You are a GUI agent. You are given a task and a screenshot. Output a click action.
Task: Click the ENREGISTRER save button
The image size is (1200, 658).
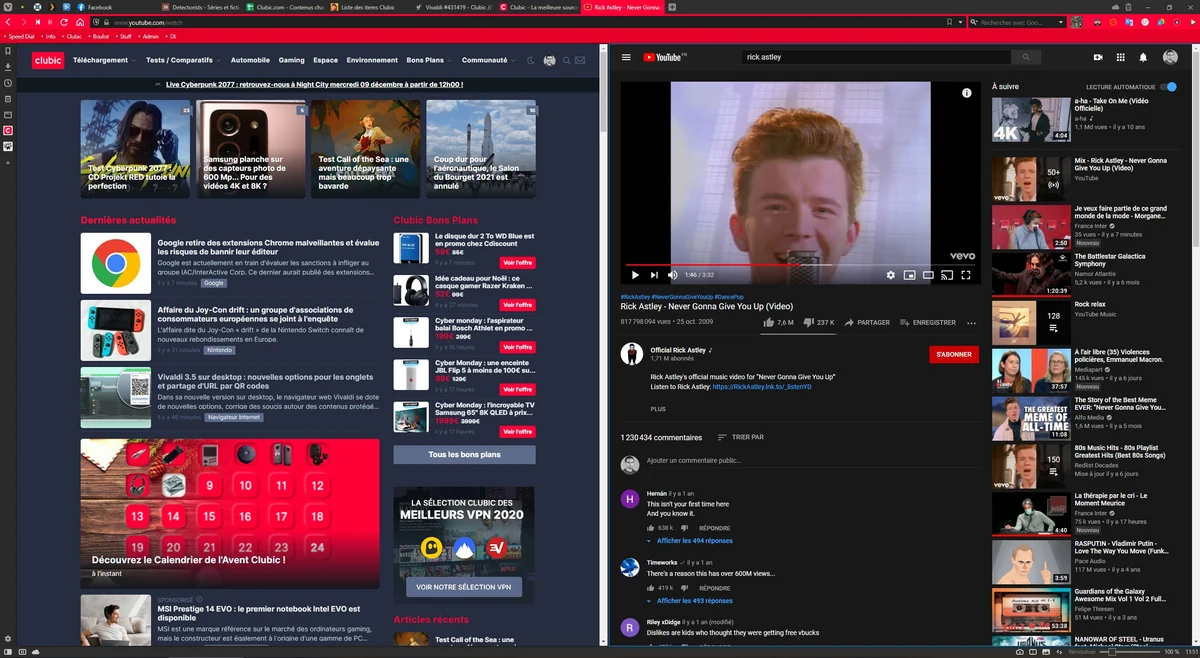[x=928, y=323]
